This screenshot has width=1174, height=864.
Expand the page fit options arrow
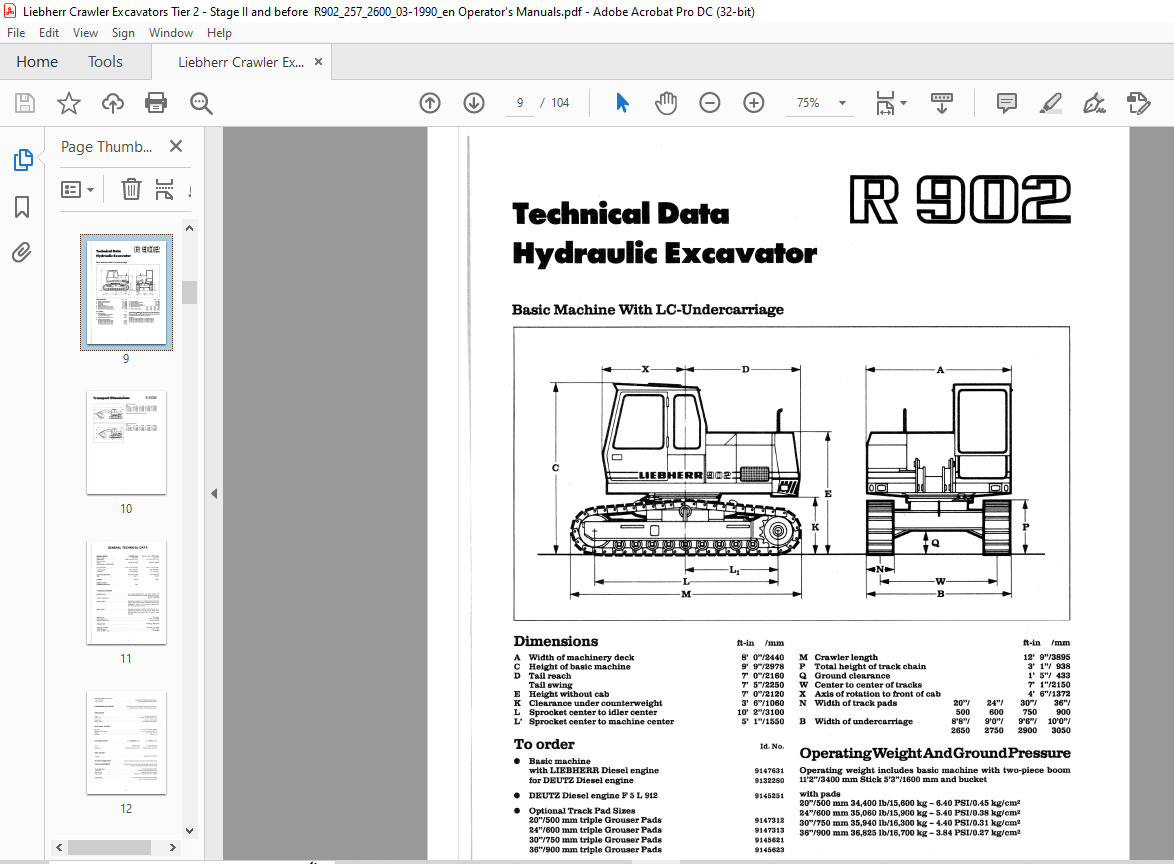coord(904,103)
